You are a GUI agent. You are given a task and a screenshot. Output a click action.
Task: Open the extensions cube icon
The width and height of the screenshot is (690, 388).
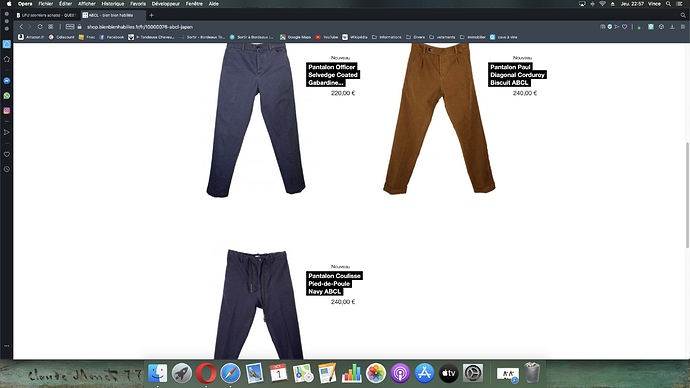pyautogui.click(x=661, y=27)
